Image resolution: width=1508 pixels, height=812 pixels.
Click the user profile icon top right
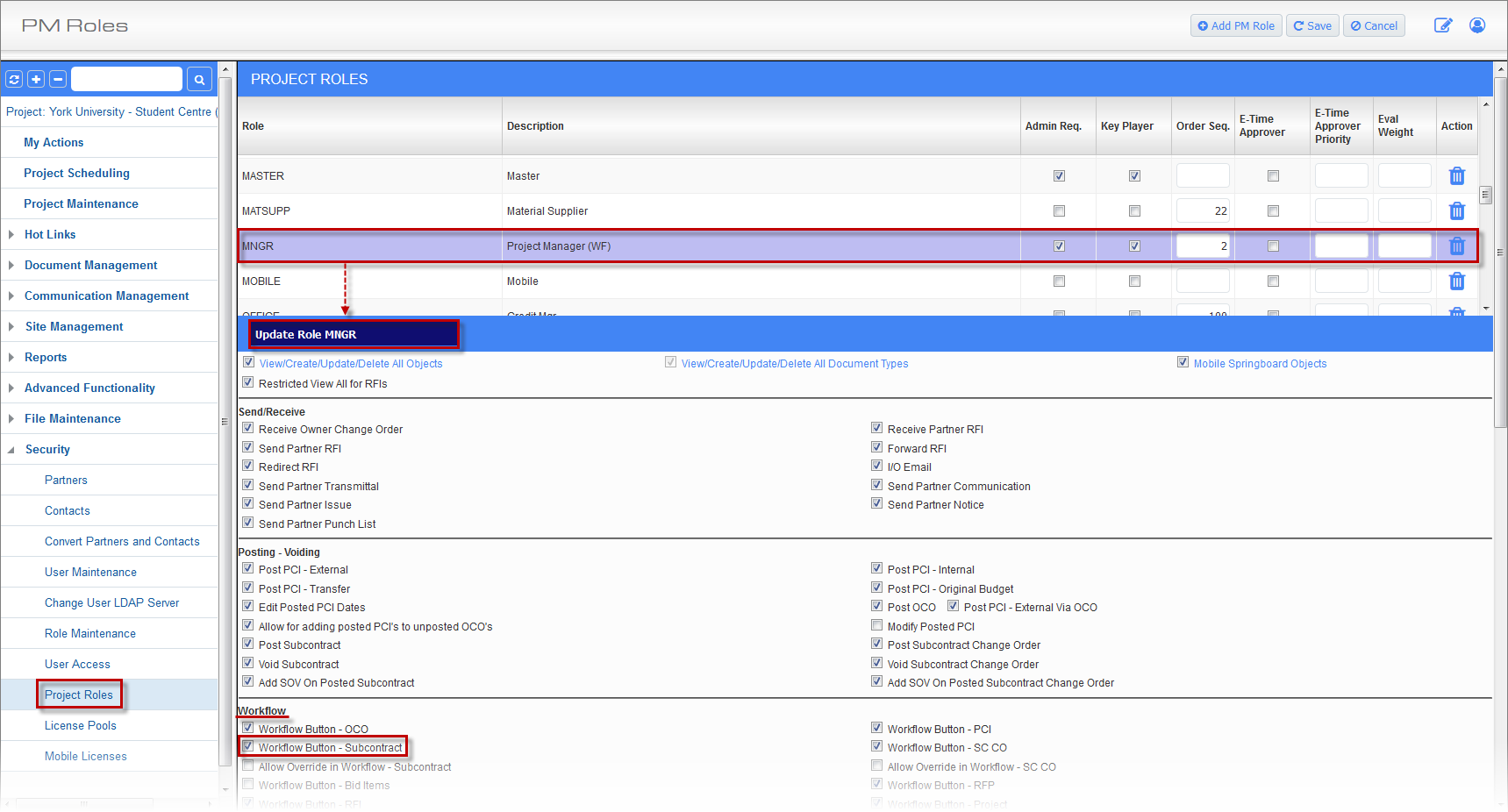coord(1477,25)
